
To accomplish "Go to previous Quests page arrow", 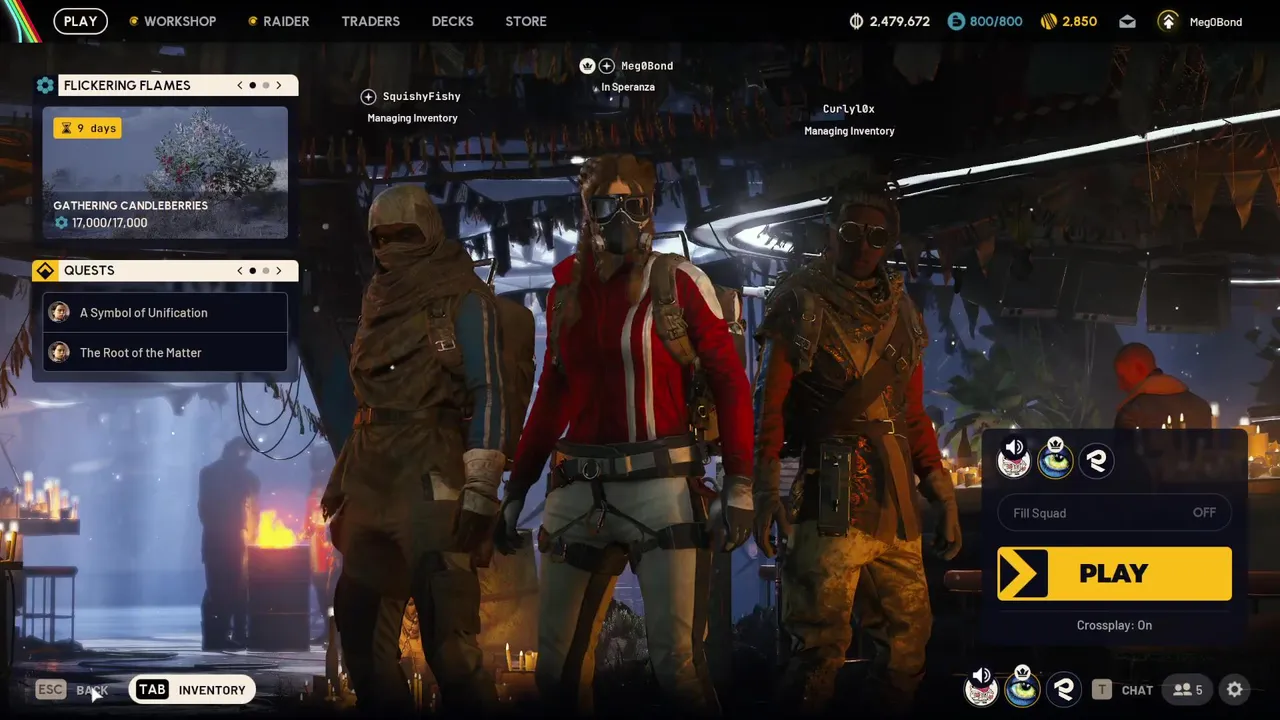I will 240,271.
